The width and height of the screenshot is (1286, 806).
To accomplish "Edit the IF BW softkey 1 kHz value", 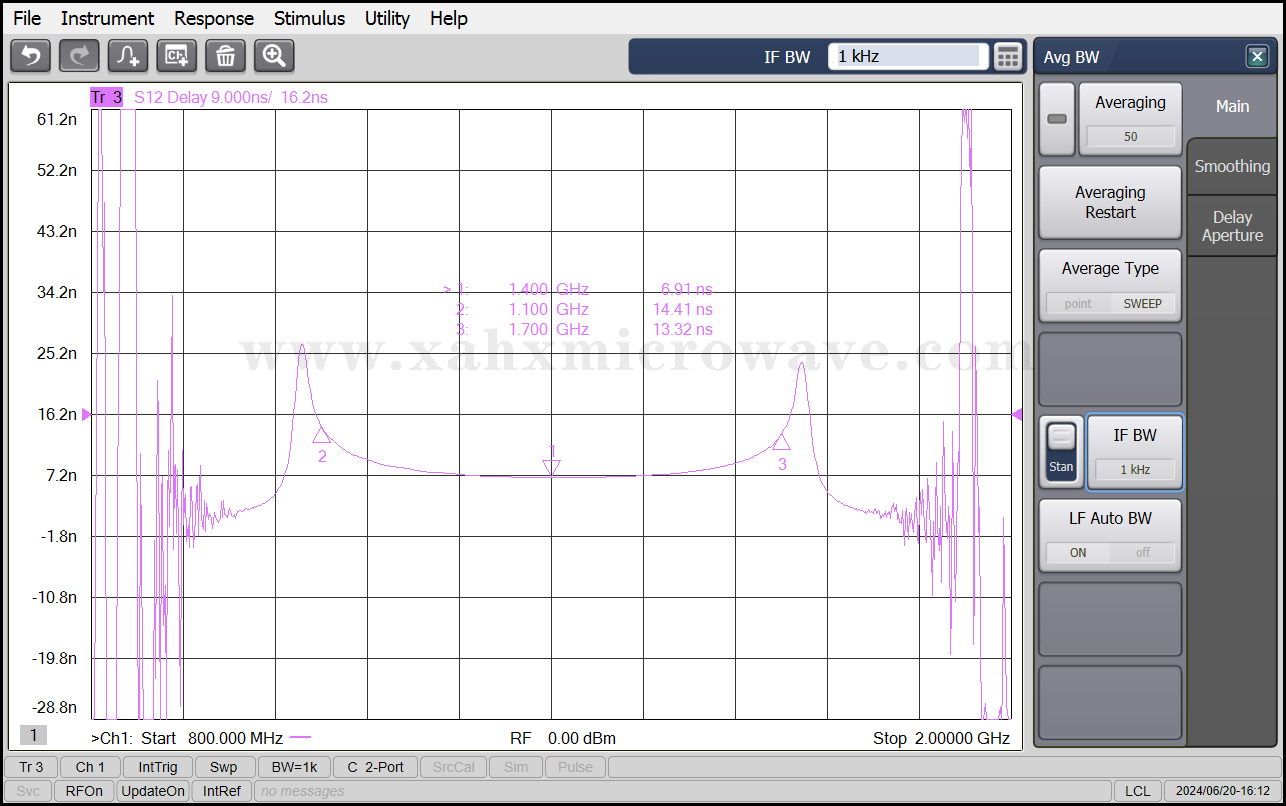I will click(x=1134, y=469).
